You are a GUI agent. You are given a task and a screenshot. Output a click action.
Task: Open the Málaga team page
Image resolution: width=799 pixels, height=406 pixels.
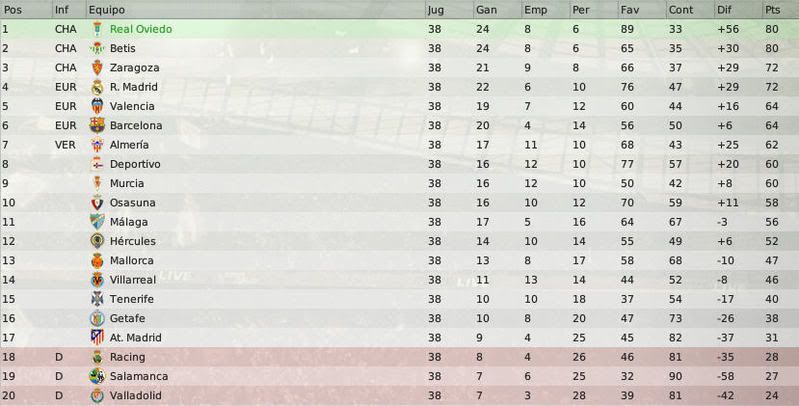129,222
